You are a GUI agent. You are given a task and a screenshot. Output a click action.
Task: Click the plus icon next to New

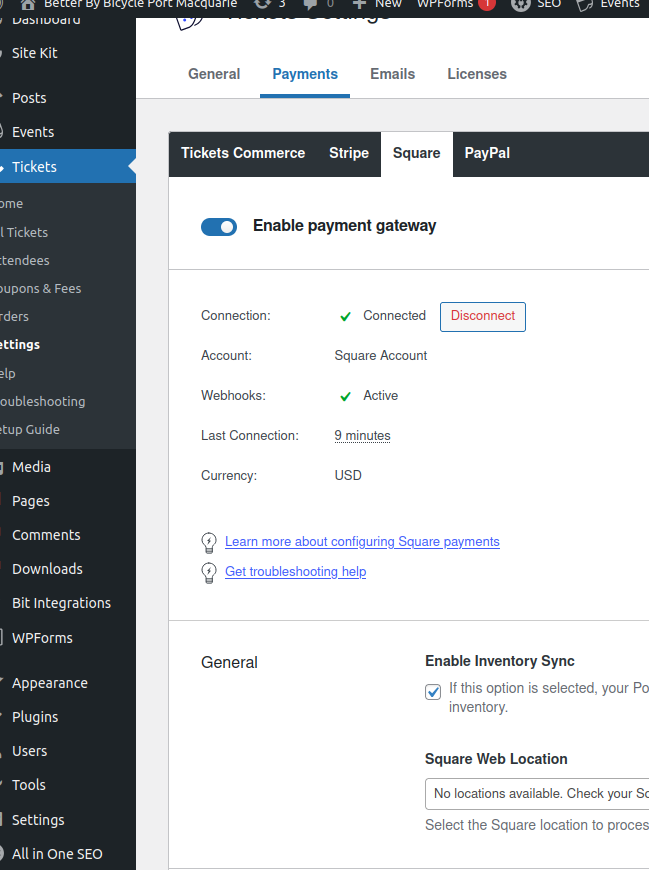[360, 4]
